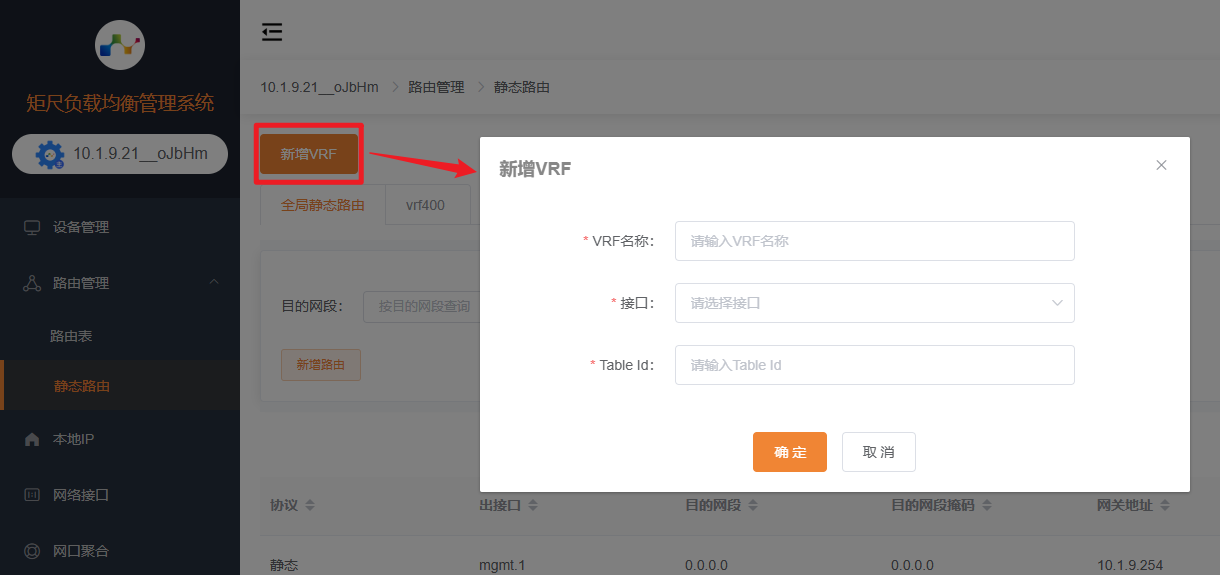
Task: Close the 新增VRF dialog with X
Action: [1161, 165]
